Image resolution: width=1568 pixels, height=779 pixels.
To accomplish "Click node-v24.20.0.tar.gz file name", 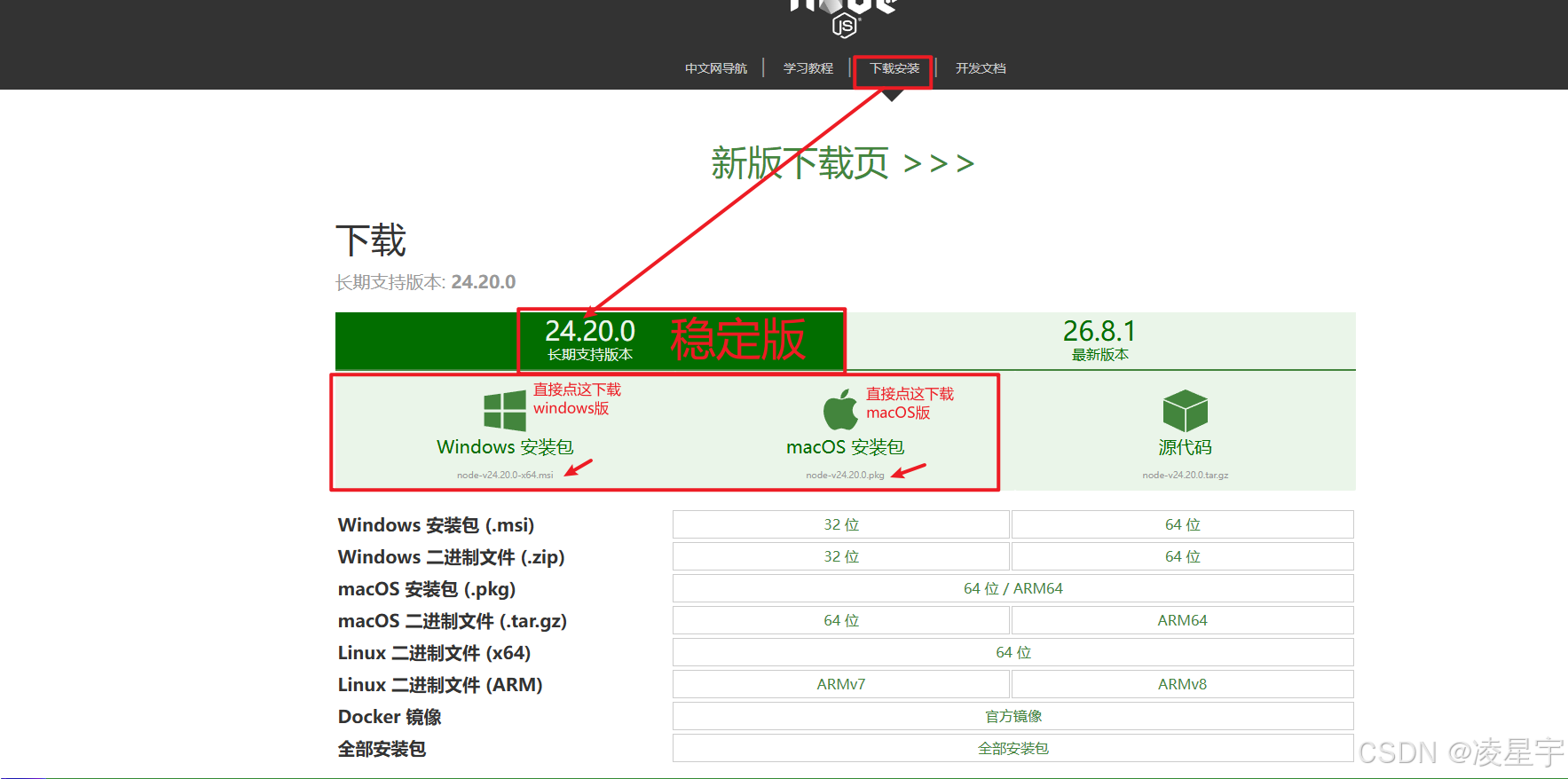I will tap(1186, 476).
